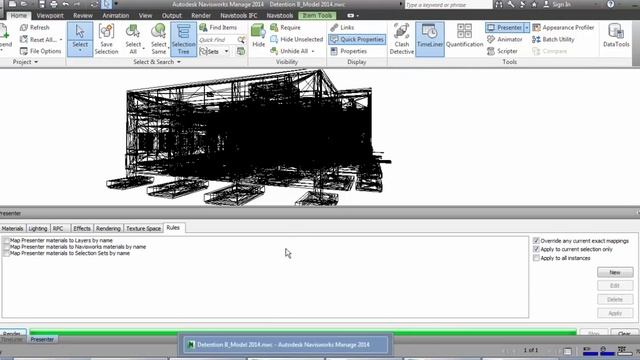The width and height of the screenshot is (640, 360).
Task: Click the green render progress bar
Action: (303, 333)
